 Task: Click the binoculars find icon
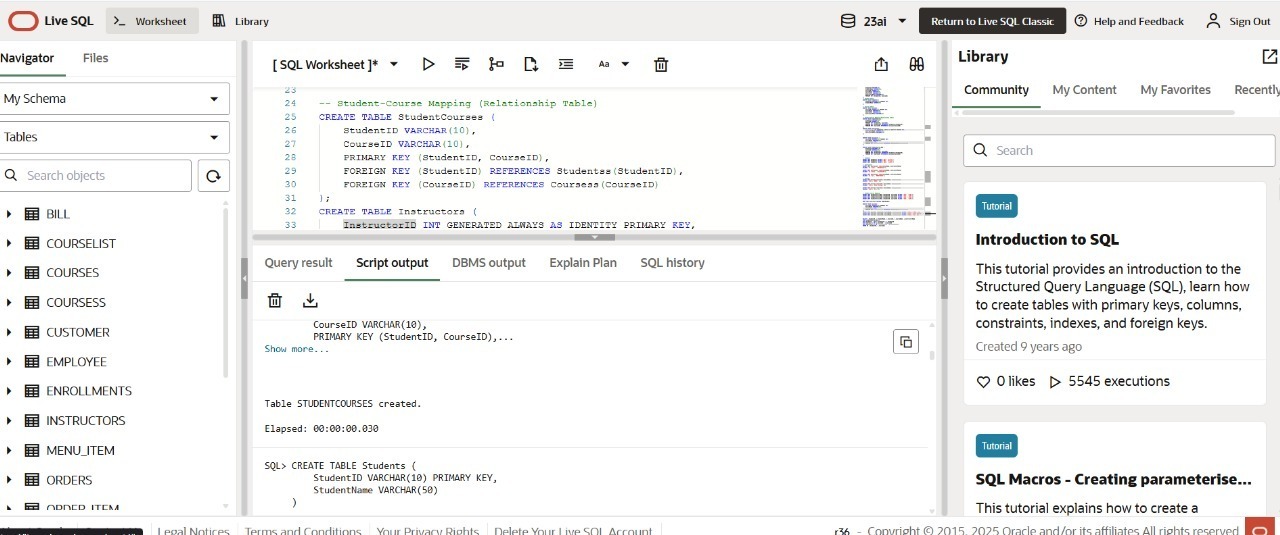(x=916, y=64)
